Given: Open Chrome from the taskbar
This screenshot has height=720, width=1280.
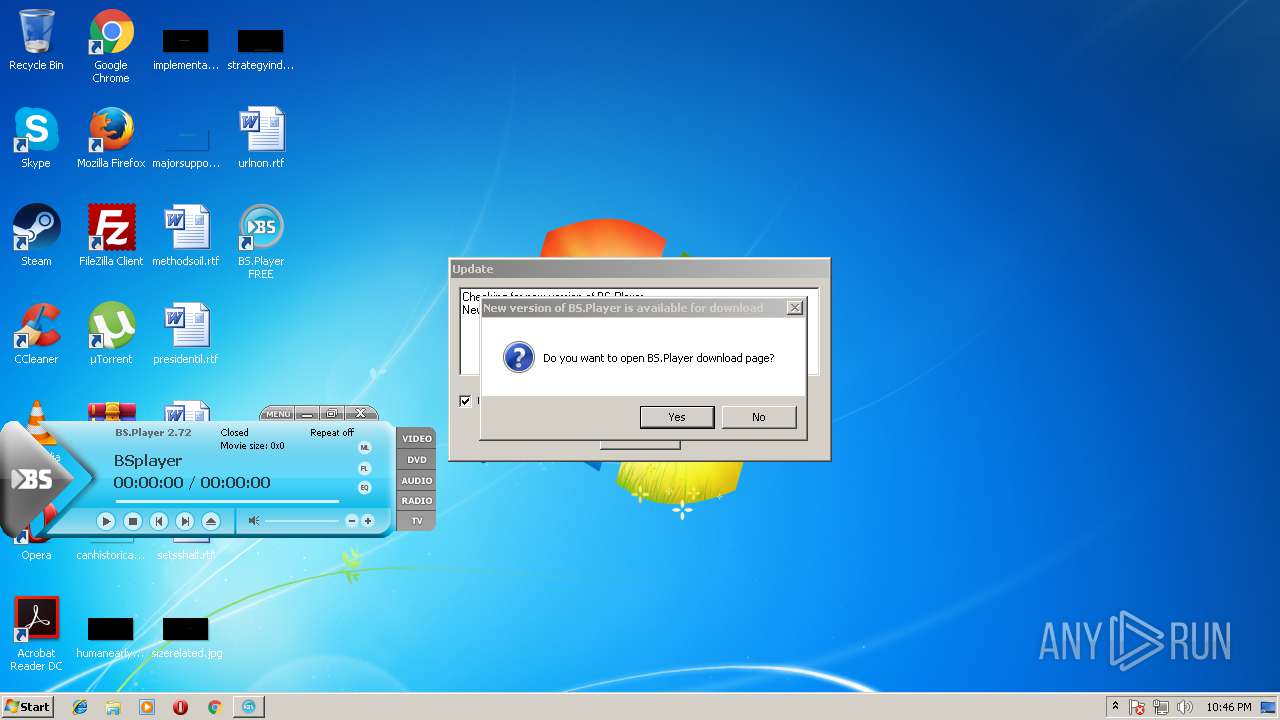Looking at the screenshot, I should 214,707.
